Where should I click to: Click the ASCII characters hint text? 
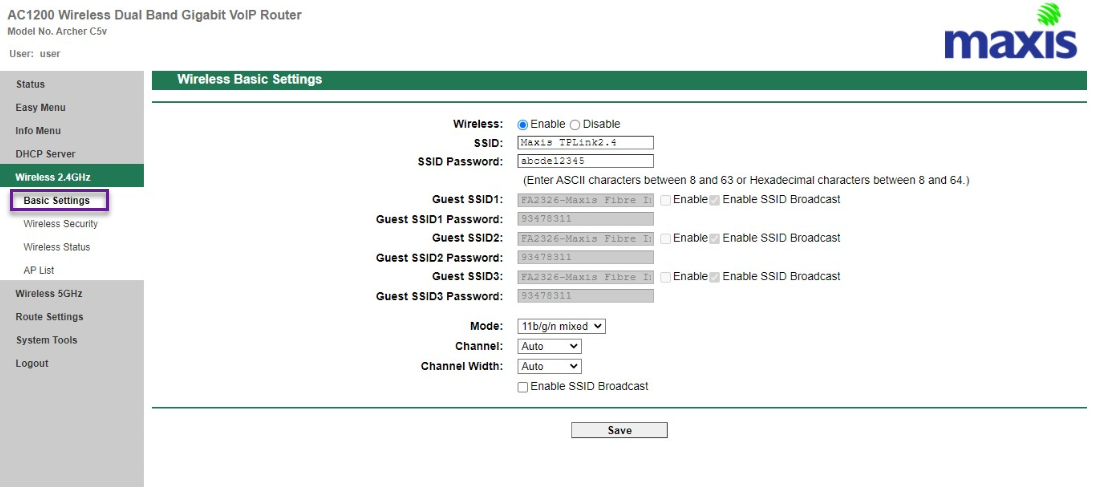point(746,181)
